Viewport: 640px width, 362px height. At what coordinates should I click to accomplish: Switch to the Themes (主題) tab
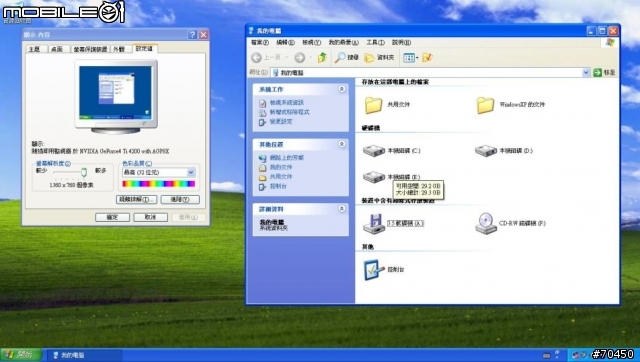[35, 49]
